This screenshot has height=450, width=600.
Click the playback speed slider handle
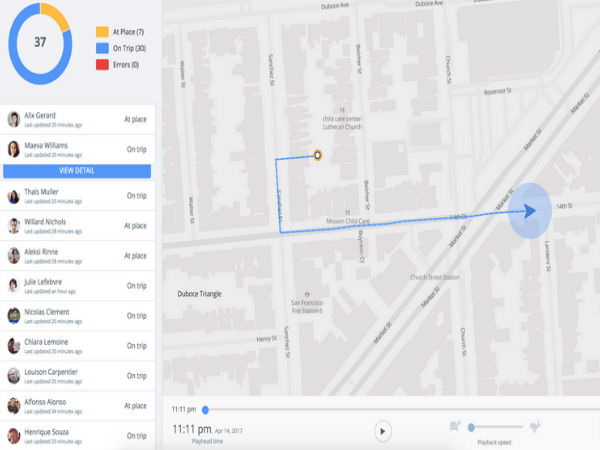tap(470, 427)
